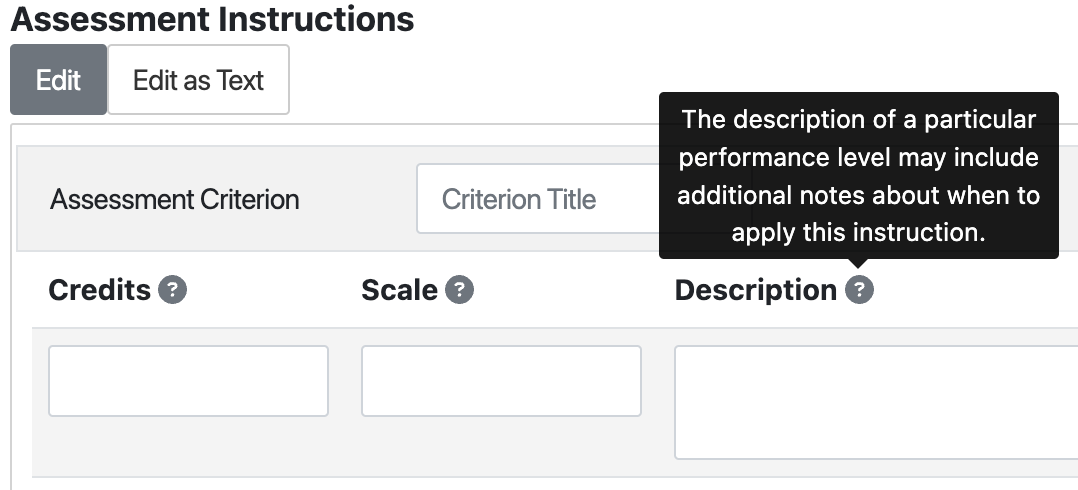
Task: Switch to the Edit as Text tab
Action: point(198,80)
